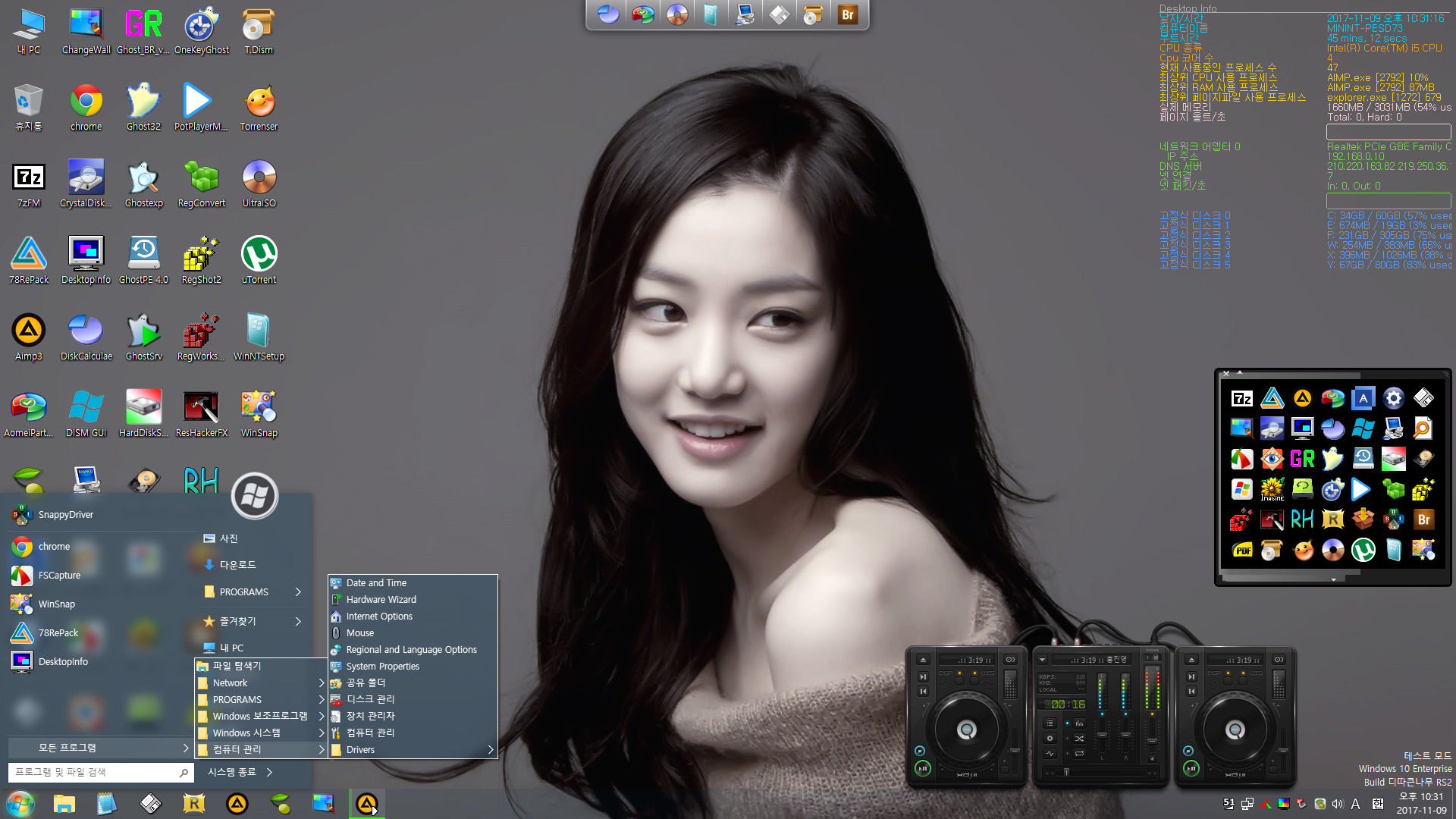
Task: Open the T.Dism desktop icon
Action: (259, 32)
